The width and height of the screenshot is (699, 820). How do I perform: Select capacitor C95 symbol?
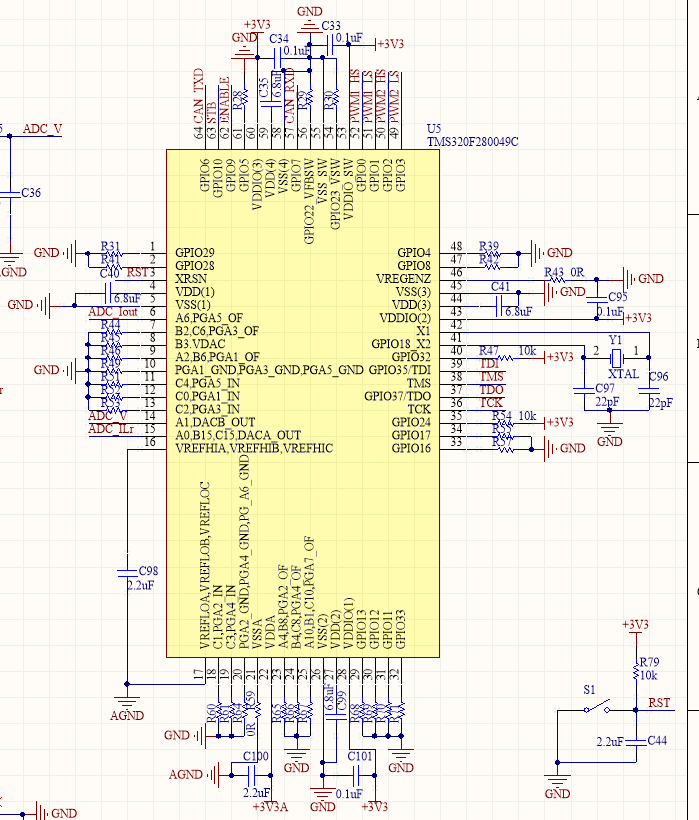597,300
